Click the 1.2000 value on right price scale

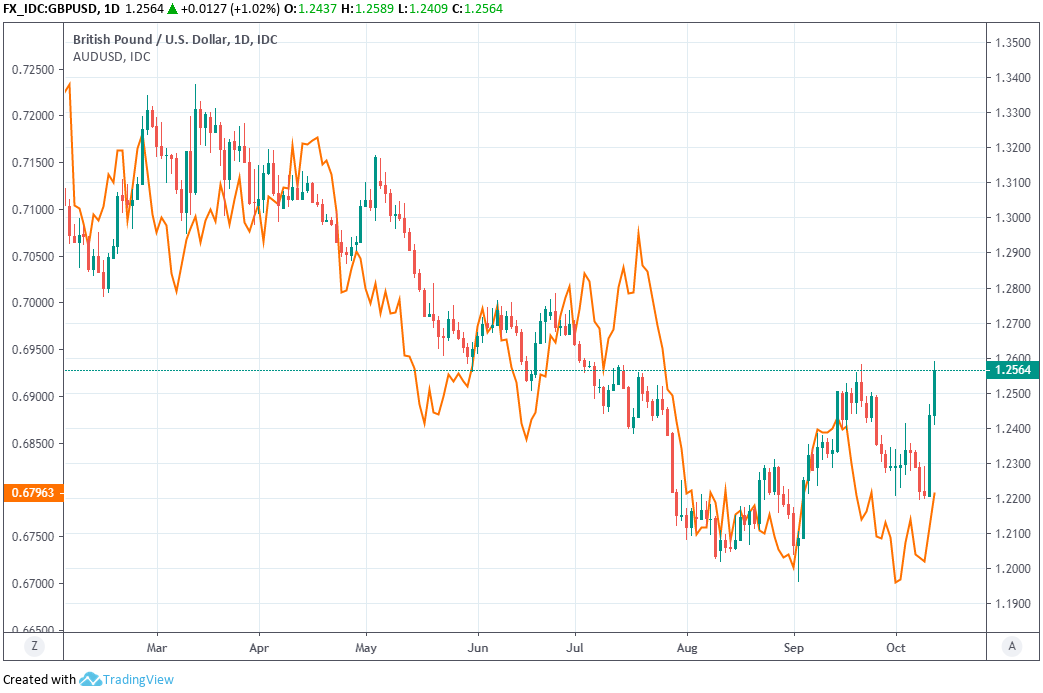(1011, 569)
